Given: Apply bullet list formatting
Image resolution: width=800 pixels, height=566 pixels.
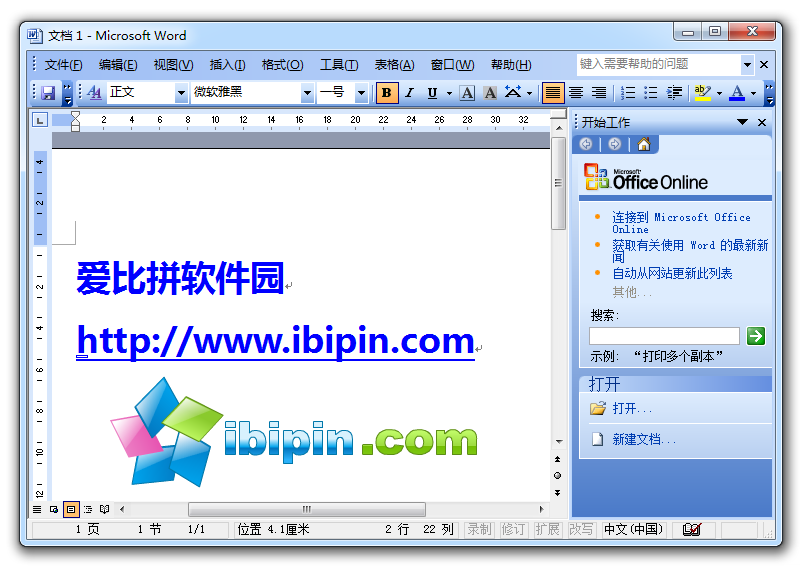Looking at the screenshot, I should click(651, 93).
